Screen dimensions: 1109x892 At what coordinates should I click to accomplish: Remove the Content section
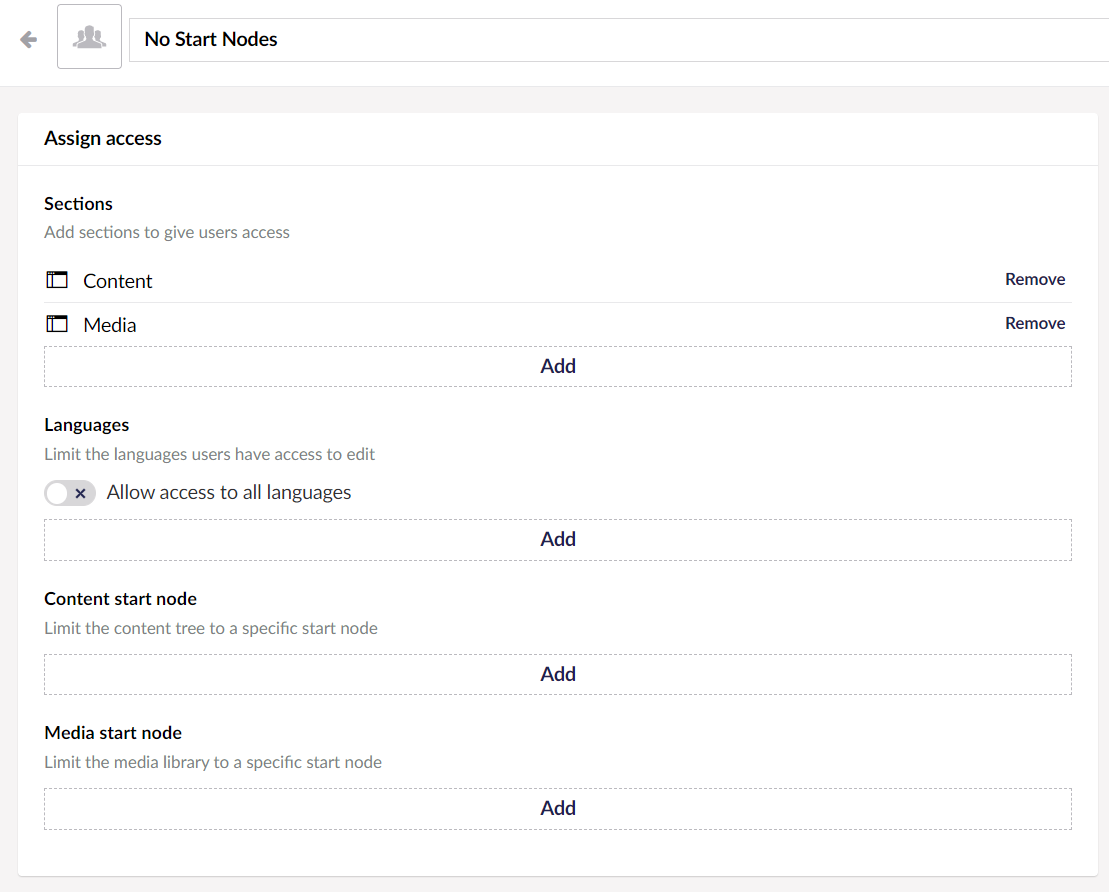[1035, 280]
